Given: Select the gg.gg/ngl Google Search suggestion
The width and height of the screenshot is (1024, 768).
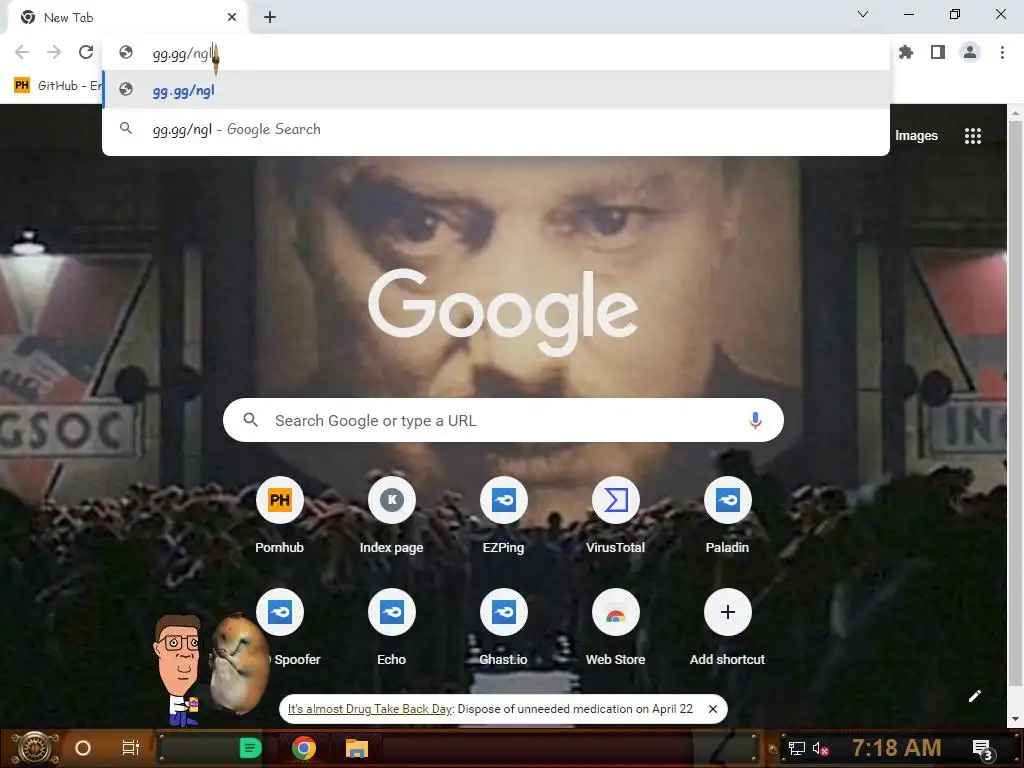Looking at the screenshot, I should pyautogui.click(x=496, y=129).
